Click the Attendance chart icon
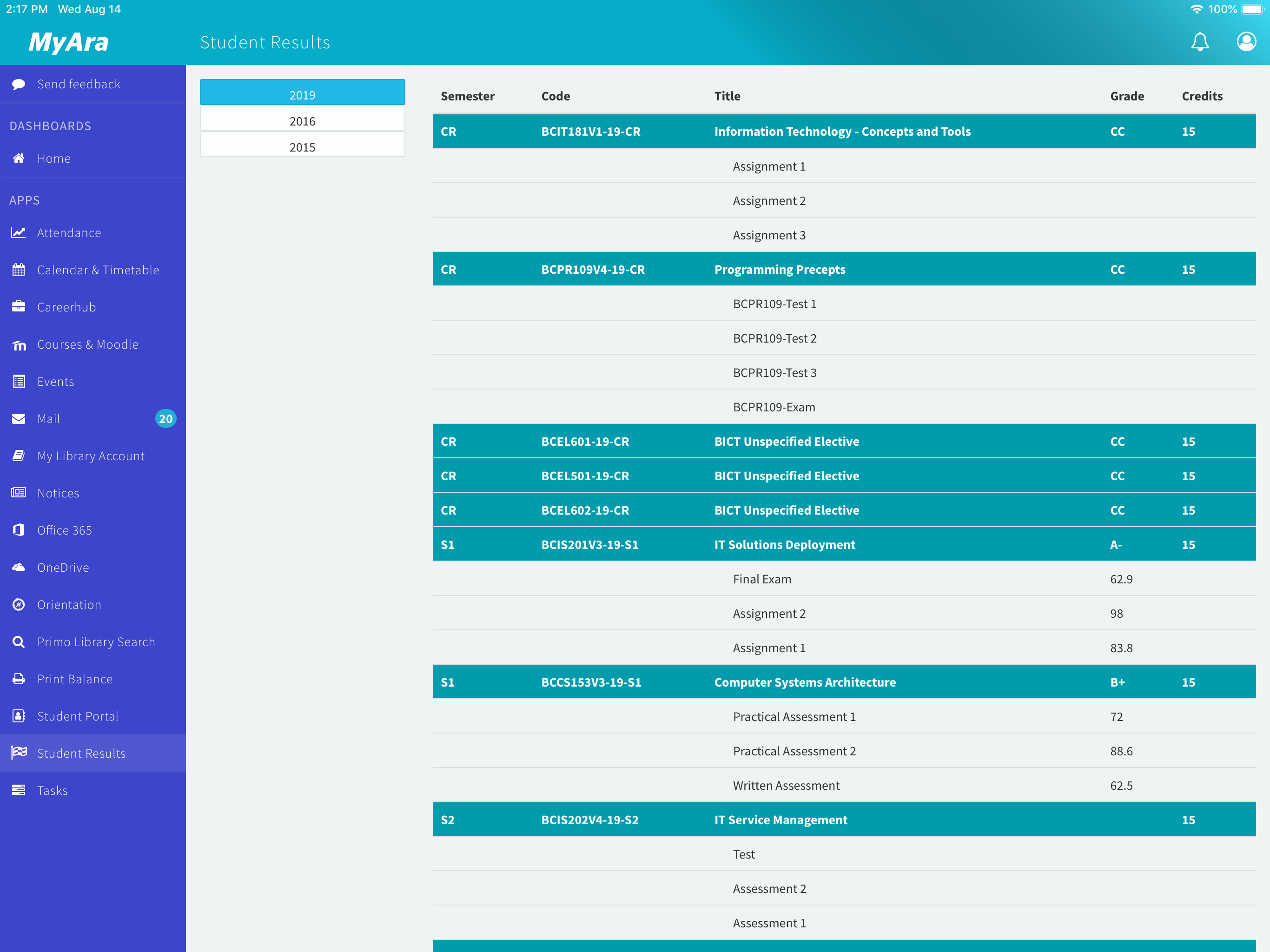The height and width of the screenshot is (952, 1270). 19,232
